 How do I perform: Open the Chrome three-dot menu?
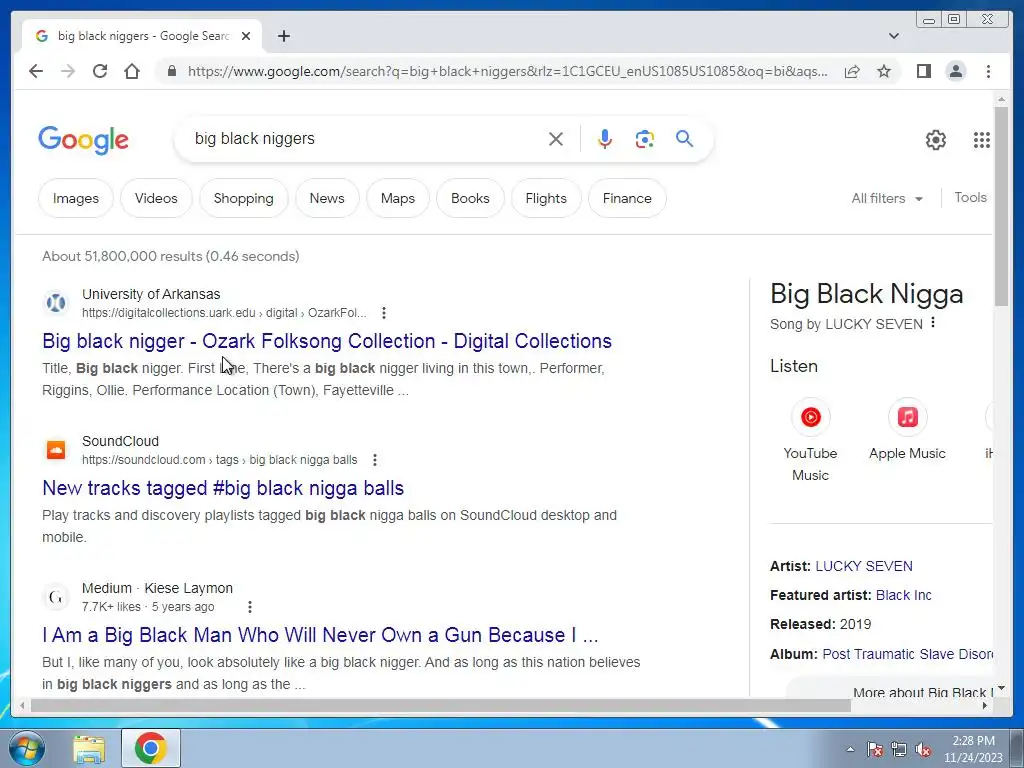coord(988,71)
